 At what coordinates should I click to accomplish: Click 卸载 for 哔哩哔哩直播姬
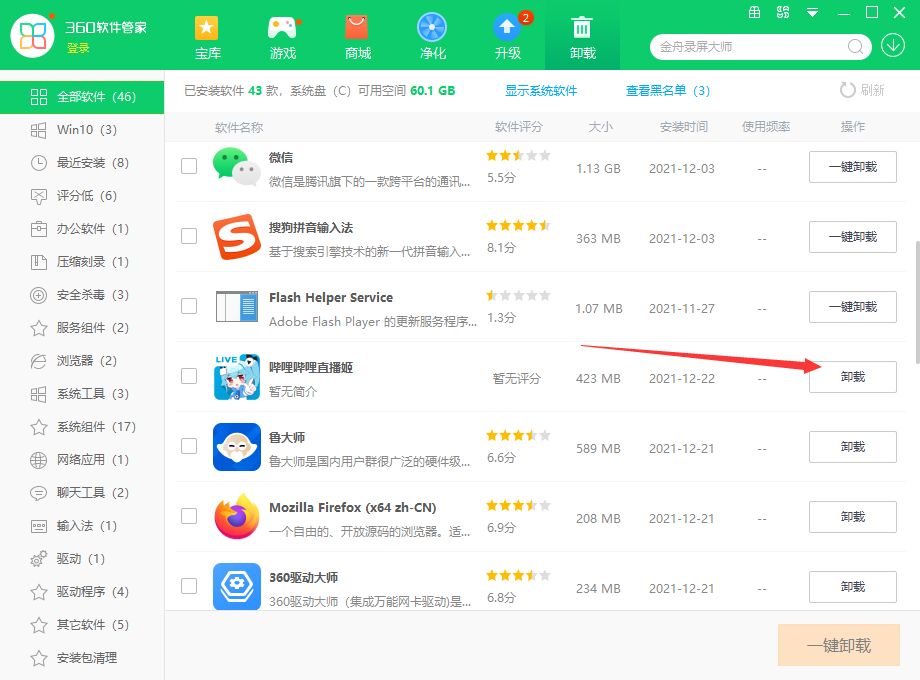(x=853, y=377)
